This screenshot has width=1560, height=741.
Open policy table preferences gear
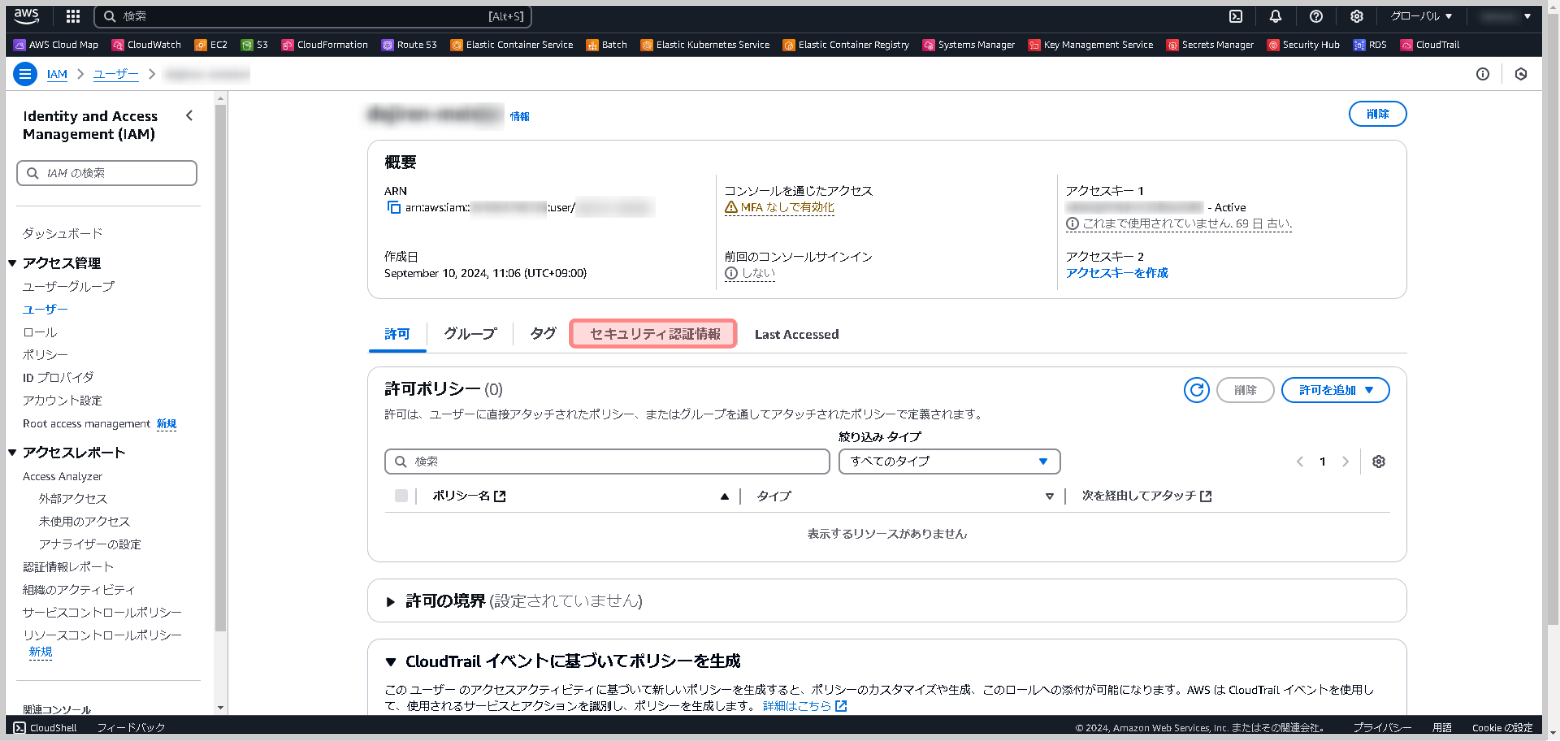click(1379, 462)
